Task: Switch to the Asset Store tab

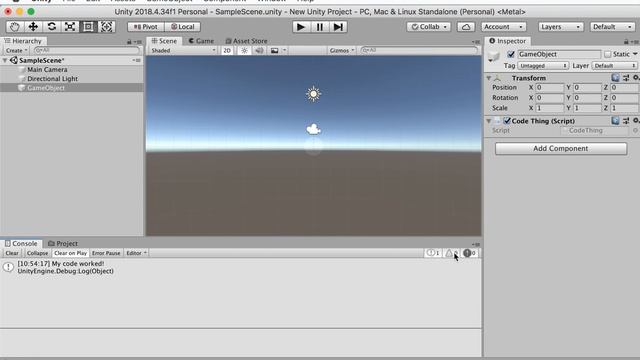Action: point(247,41)
